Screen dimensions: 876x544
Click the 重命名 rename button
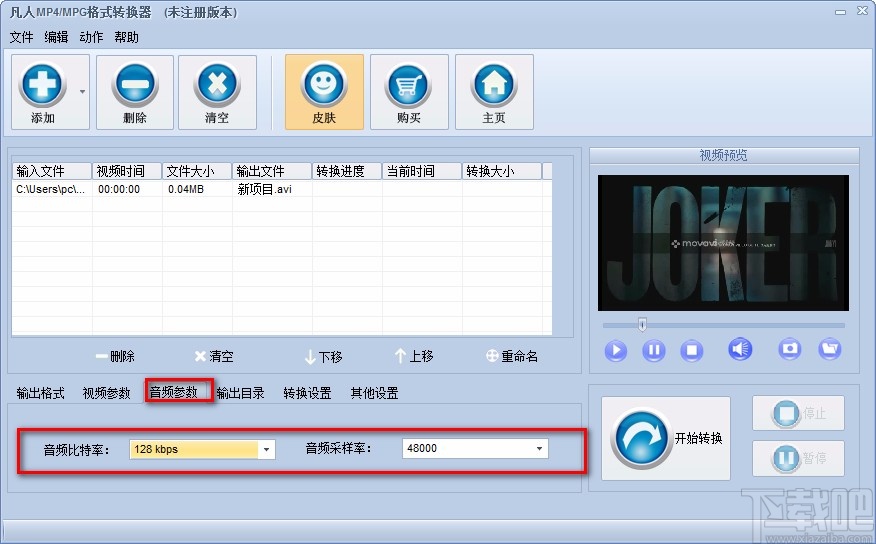point(512,356)
